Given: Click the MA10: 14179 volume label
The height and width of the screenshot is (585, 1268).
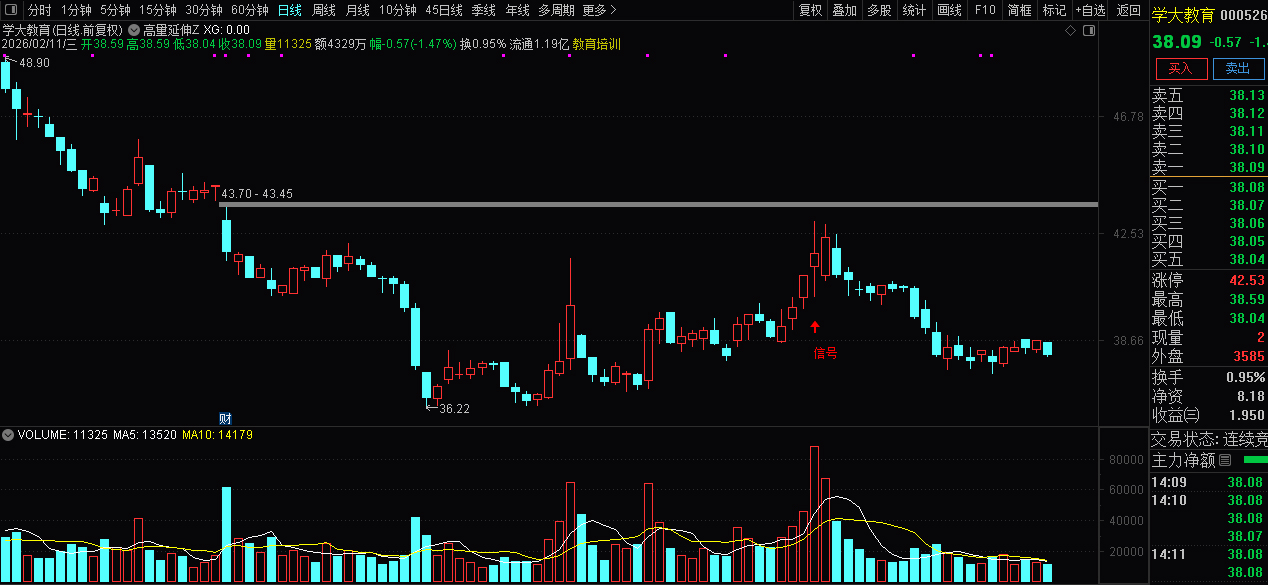Looking at the screenshot, I should click(217, 435).
